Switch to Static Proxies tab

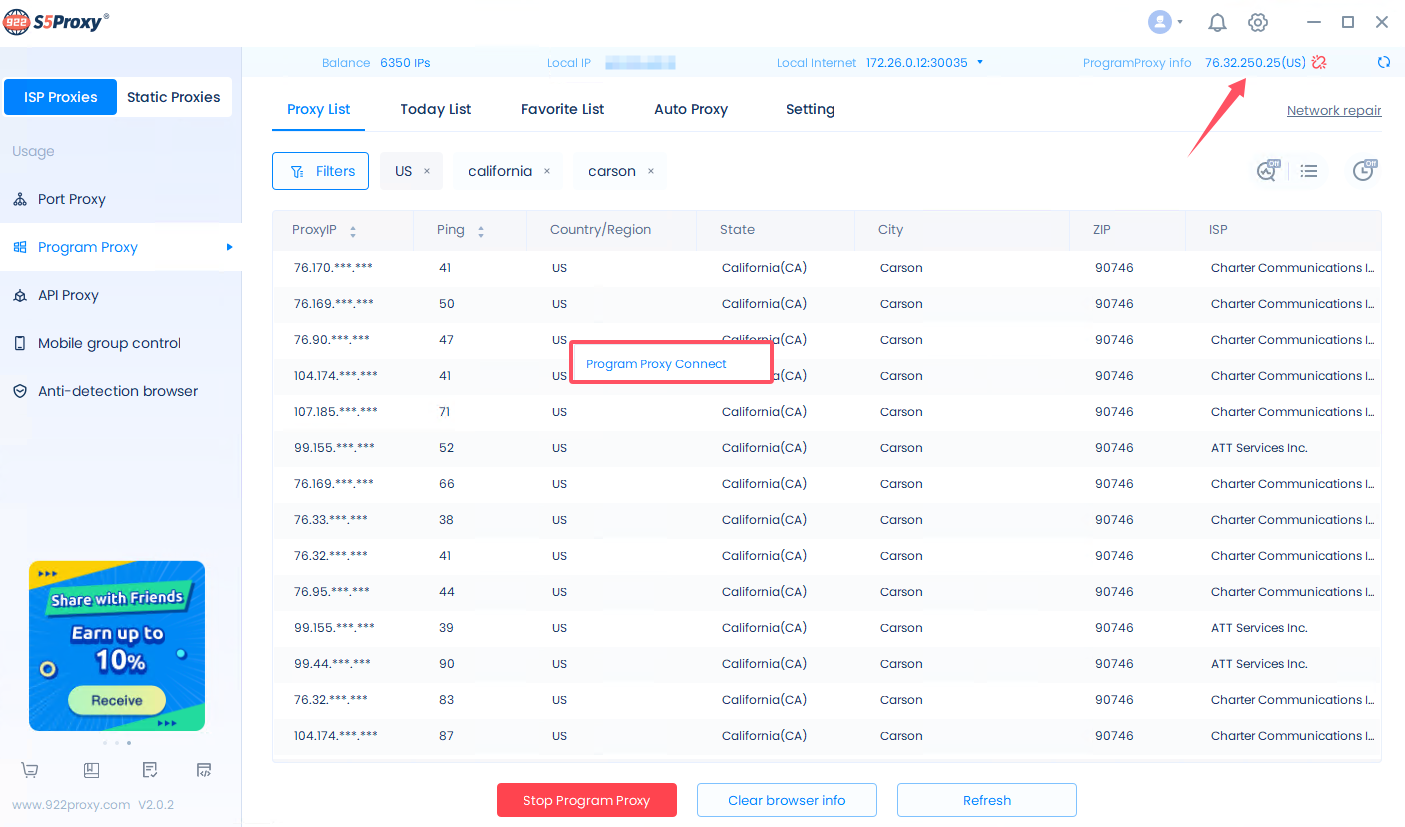point(174,97)
